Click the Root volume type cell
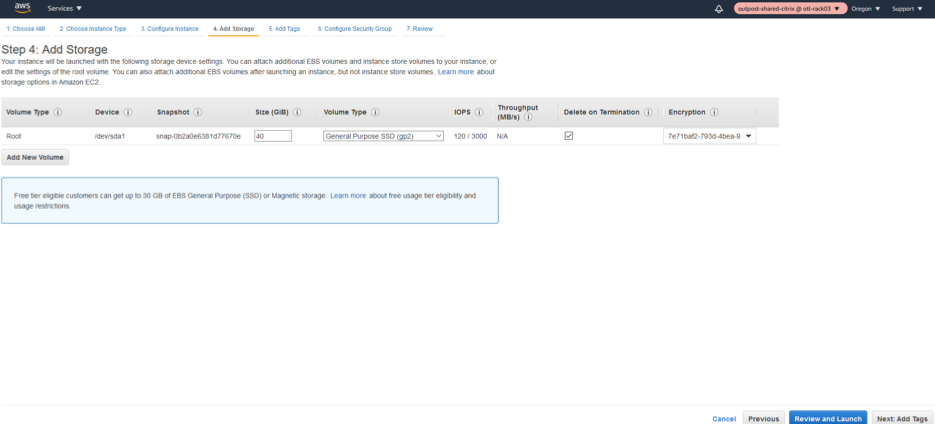The image size is (935, 424). point(13,137)
